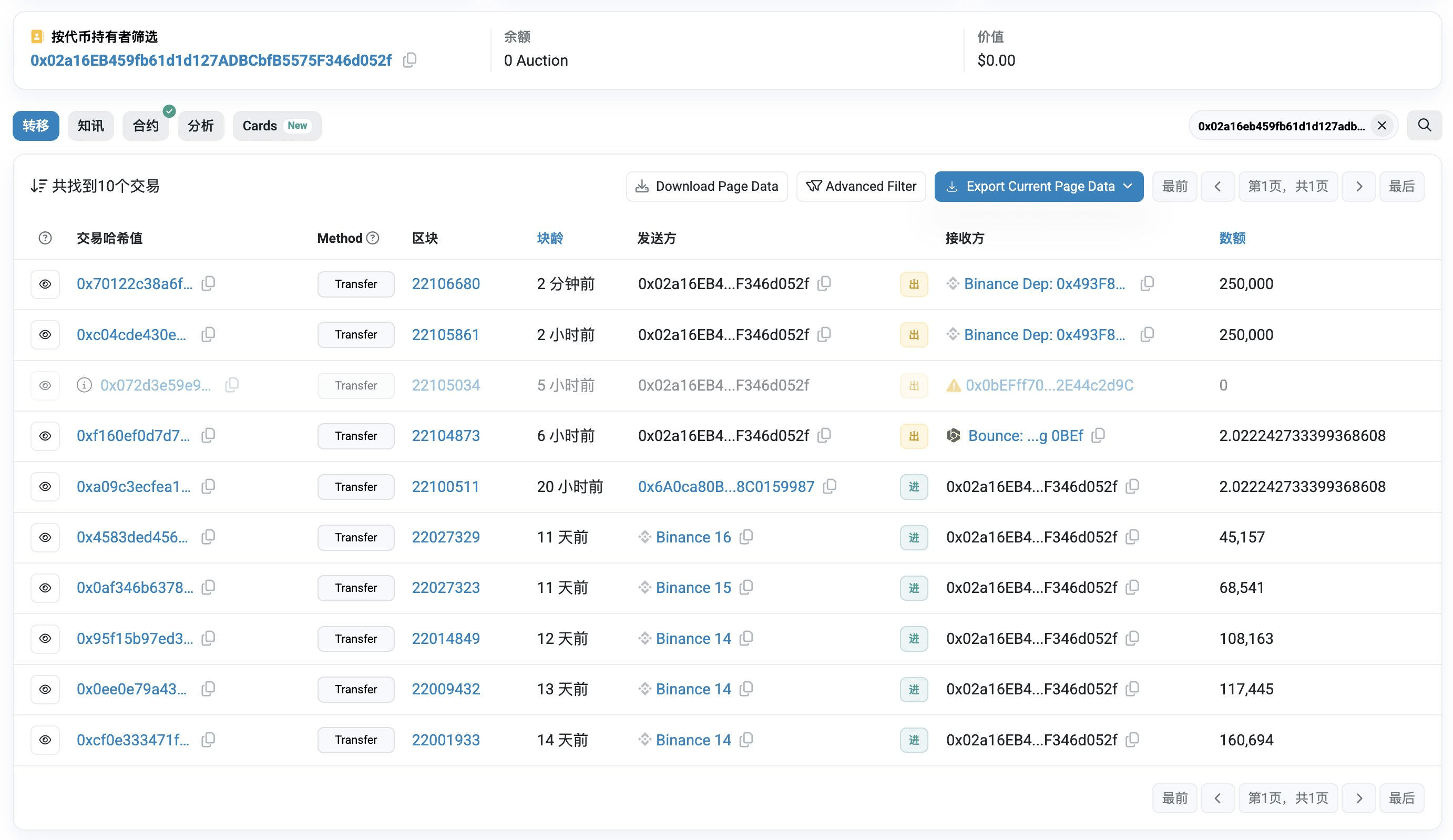Click sort icon beside transactions found text
This screenshot has height=840, width=1453.
point(38,186)
